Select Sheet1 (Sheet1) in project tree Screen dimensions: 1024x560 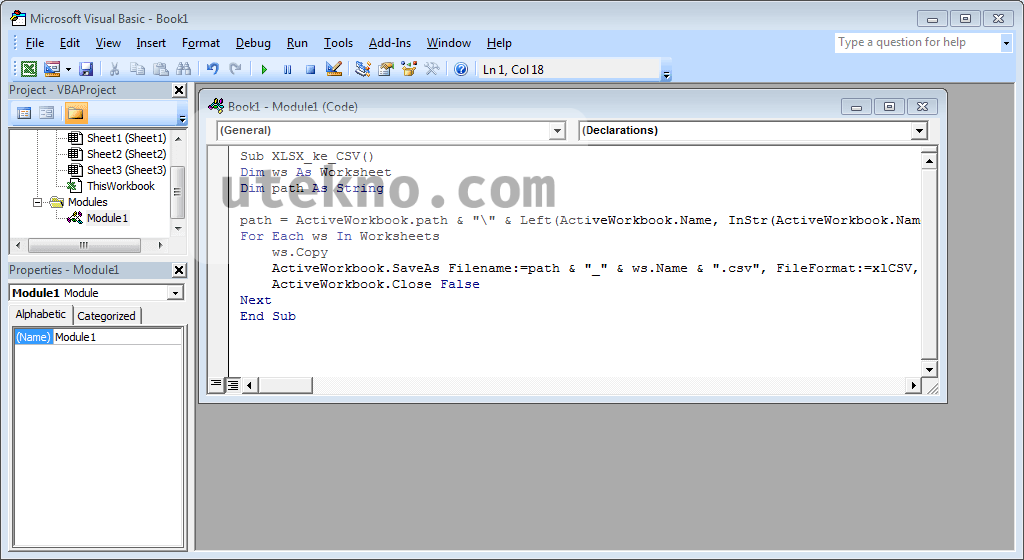tap(127, 138)
